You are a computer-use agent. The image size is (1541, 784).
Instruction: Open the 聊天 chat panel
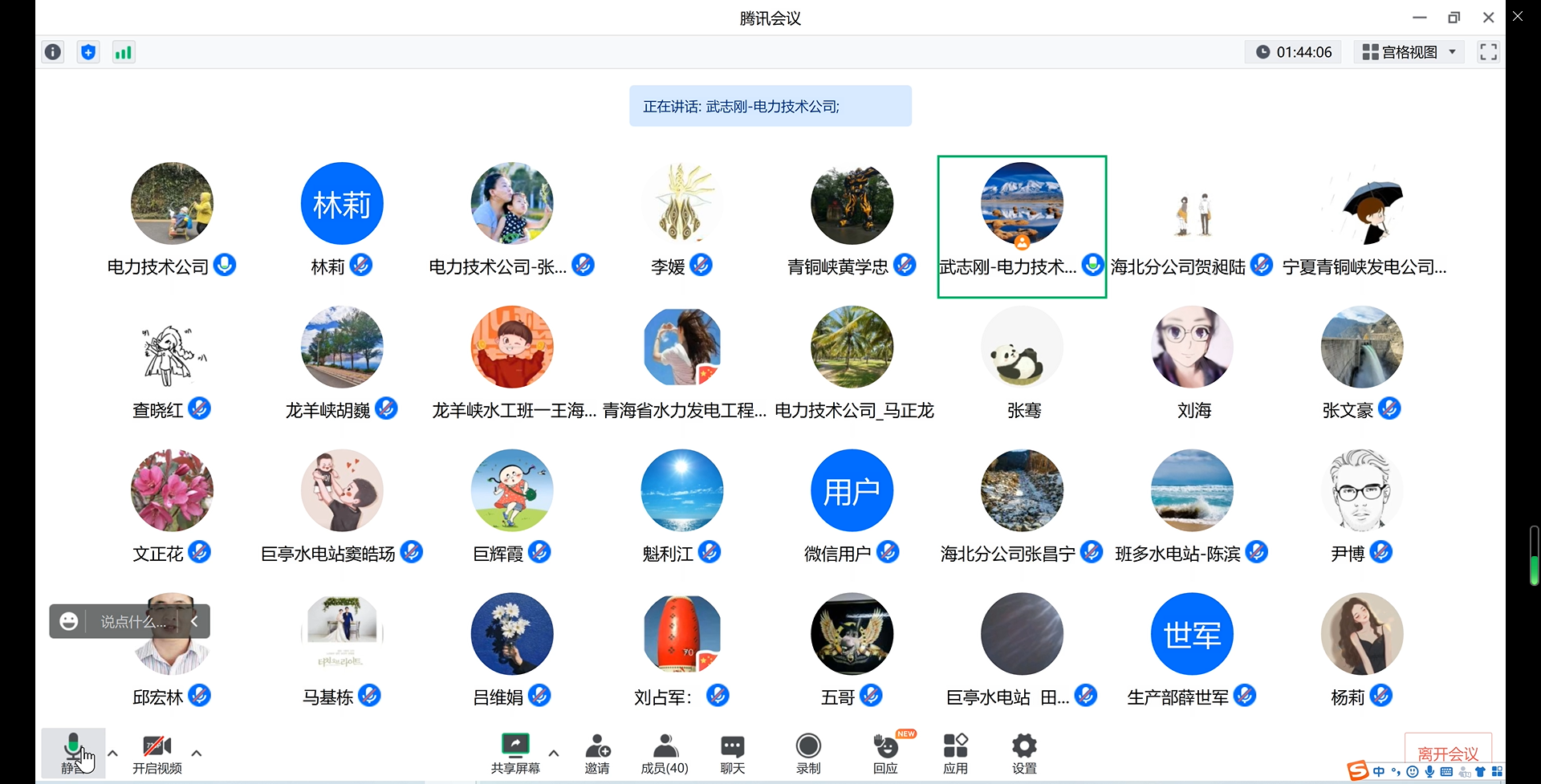tap(733, 754)
